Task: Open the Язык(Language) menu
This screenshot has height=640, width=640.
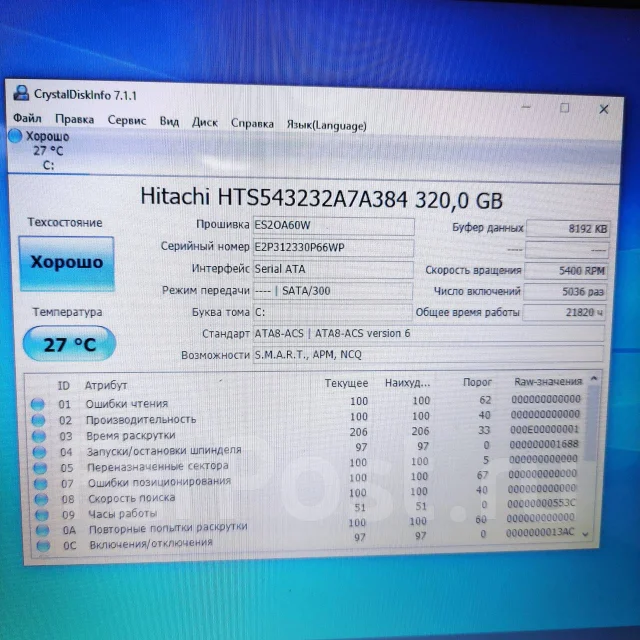Action: coord(327,125)
